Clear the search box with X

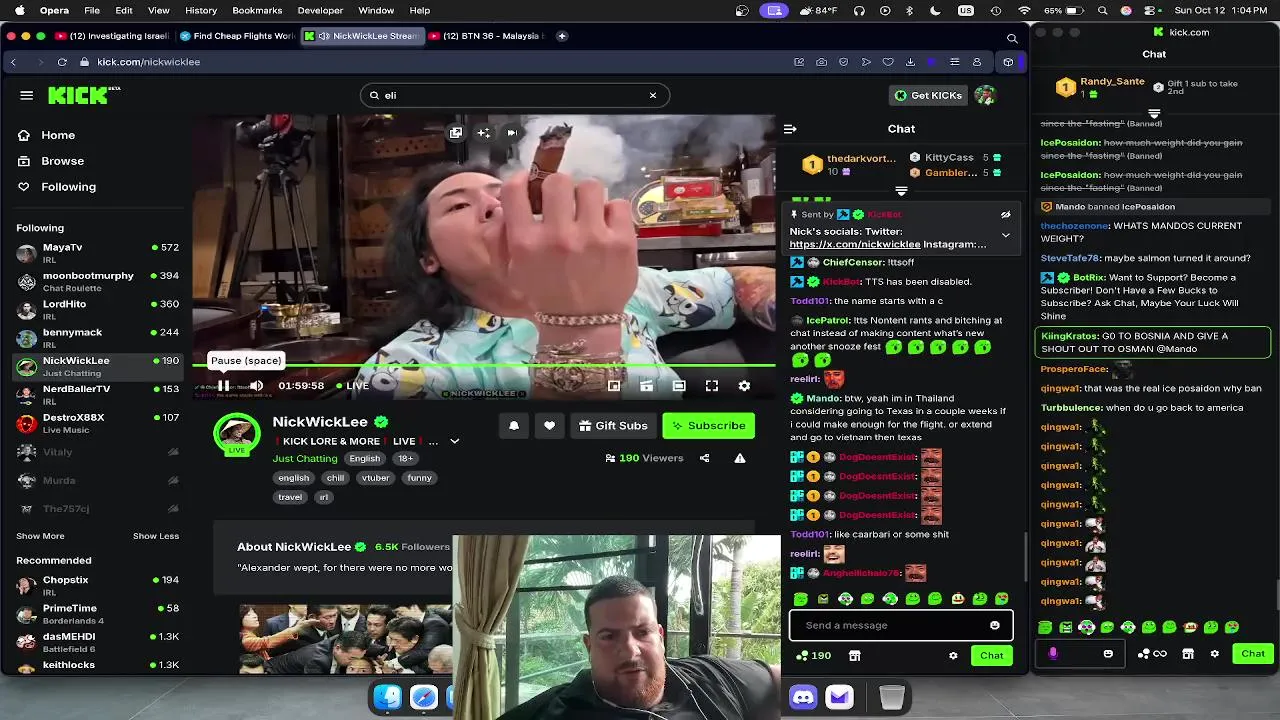tap(653, 95)
